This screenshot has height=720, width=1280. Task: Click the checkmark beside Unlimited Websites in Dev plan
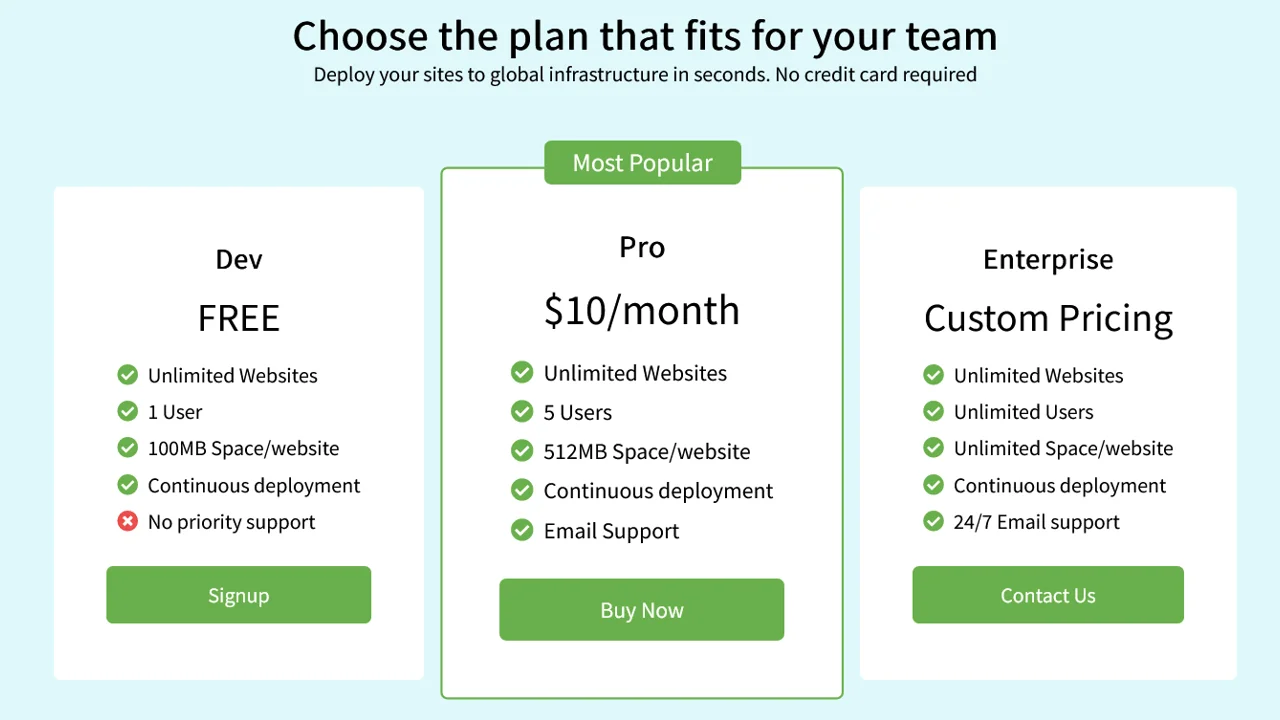(127, 375)
